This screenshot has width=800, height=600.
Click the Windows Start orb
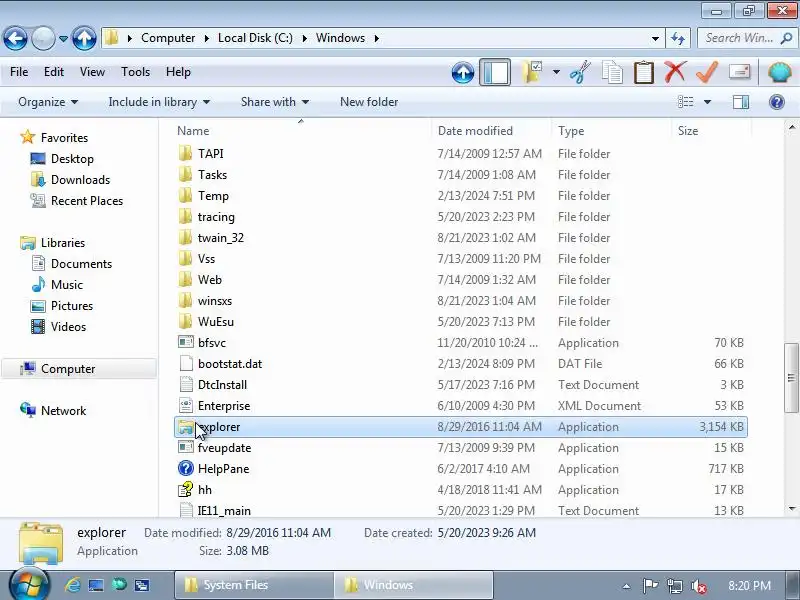point(28,585)
